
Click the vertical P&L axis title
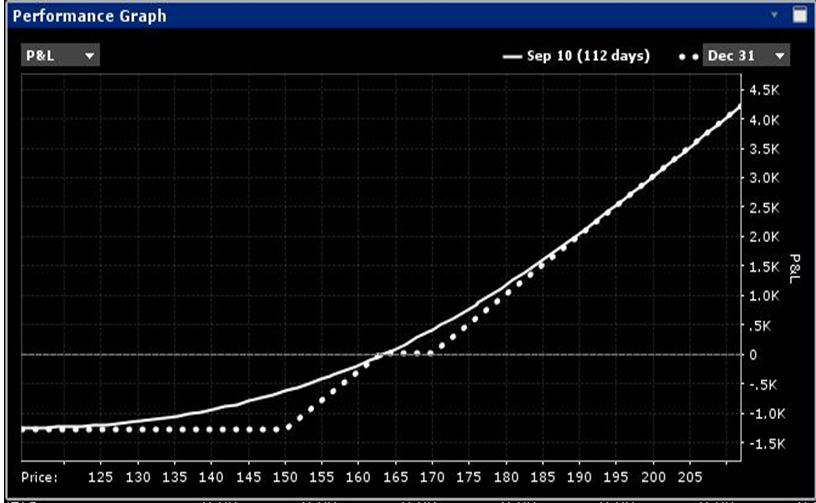click(794, 268)
